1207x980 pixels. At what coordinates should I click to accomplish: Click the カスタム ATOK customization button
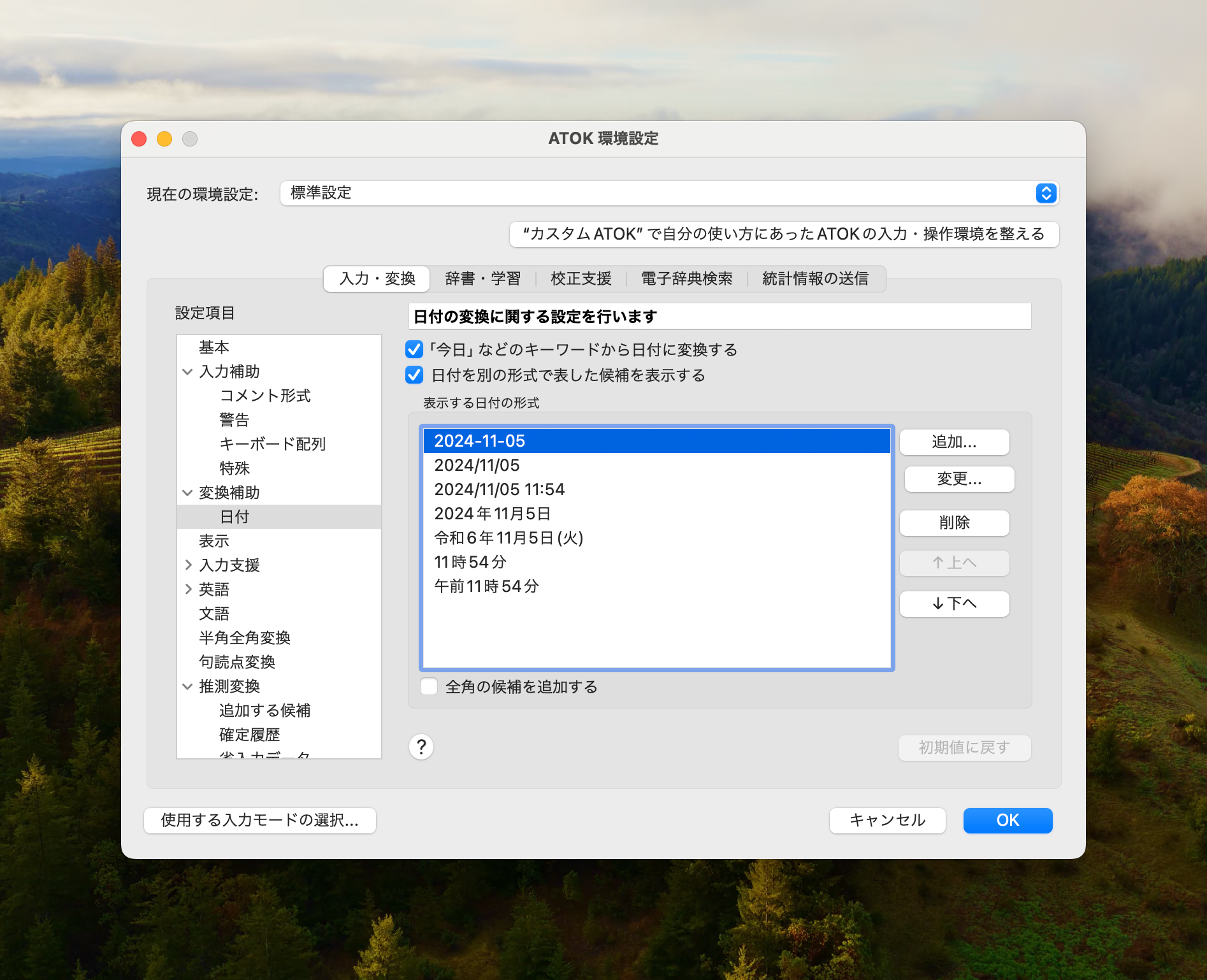click(784, 234)
